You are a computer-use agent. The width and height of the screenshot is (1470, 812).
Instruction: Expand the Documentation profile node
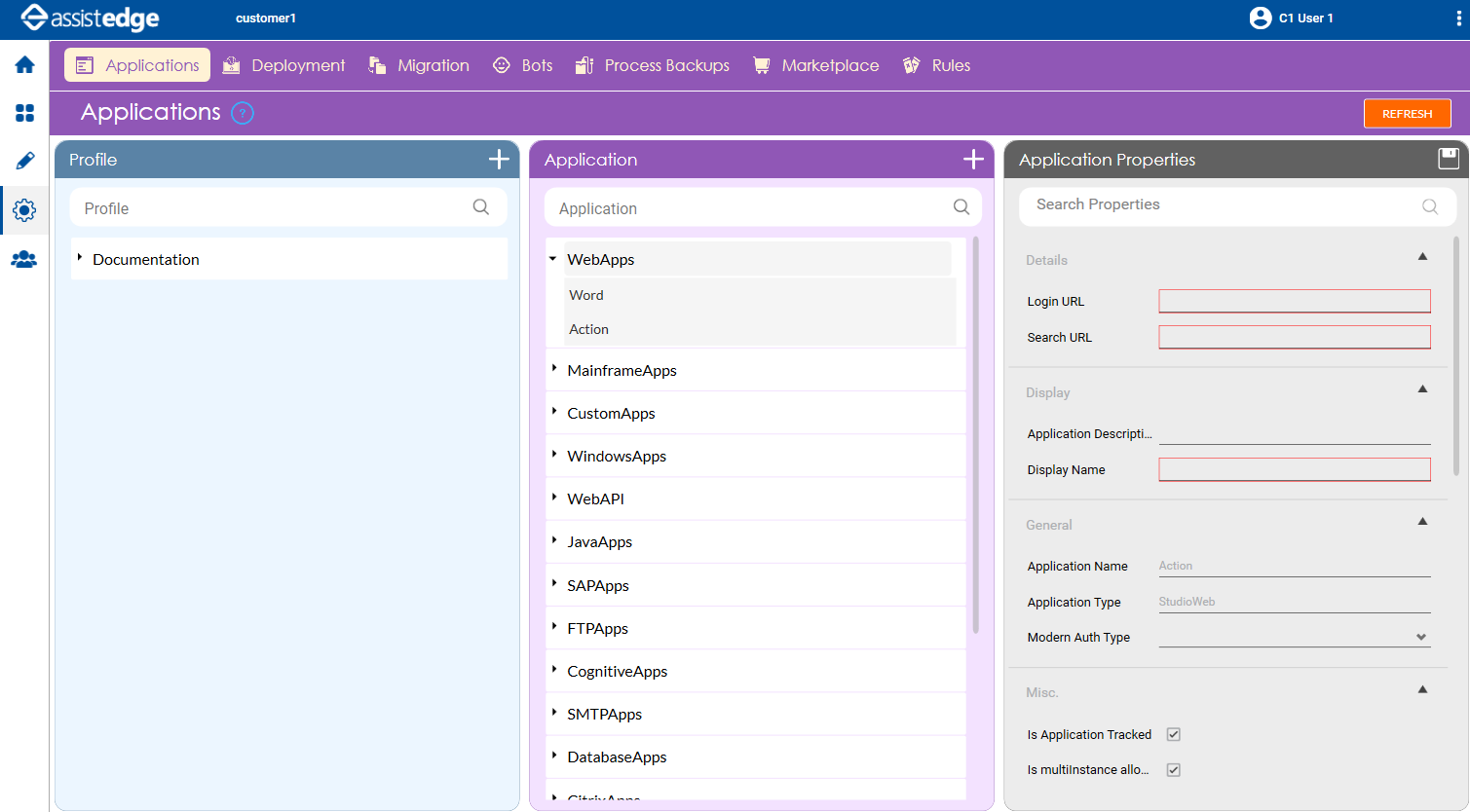click(x=80, y=258)
